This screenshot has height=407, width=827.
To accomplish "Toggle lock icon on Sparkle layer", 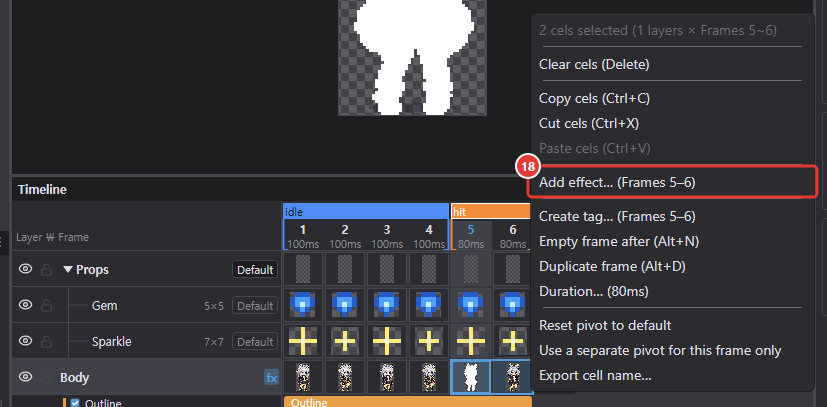I will tap(46, 342).
